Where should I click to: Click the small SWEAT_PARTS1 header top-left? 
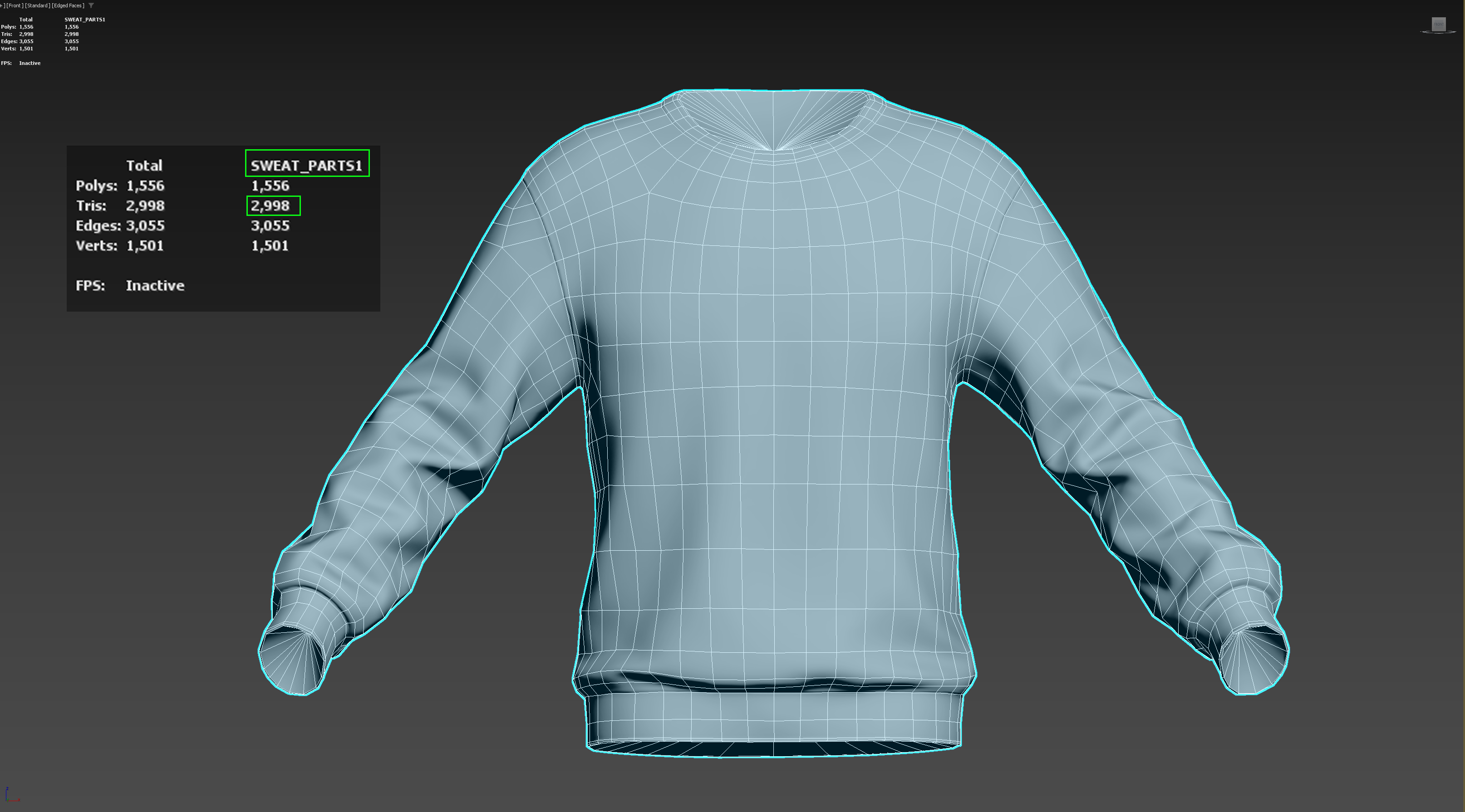pyautogui.click(x=84, y=20)
